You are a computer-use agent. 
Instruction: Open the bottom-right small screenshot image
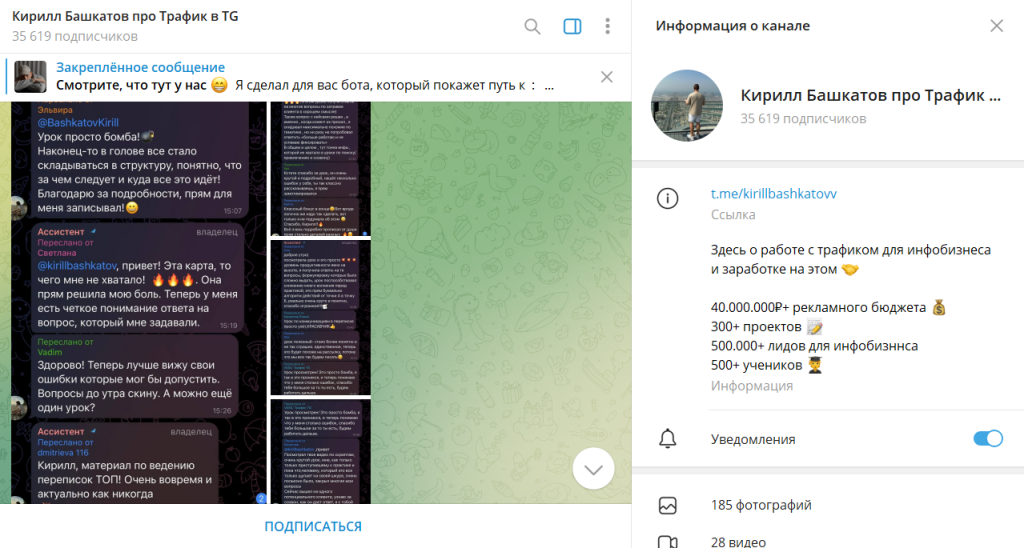[321, 451]
